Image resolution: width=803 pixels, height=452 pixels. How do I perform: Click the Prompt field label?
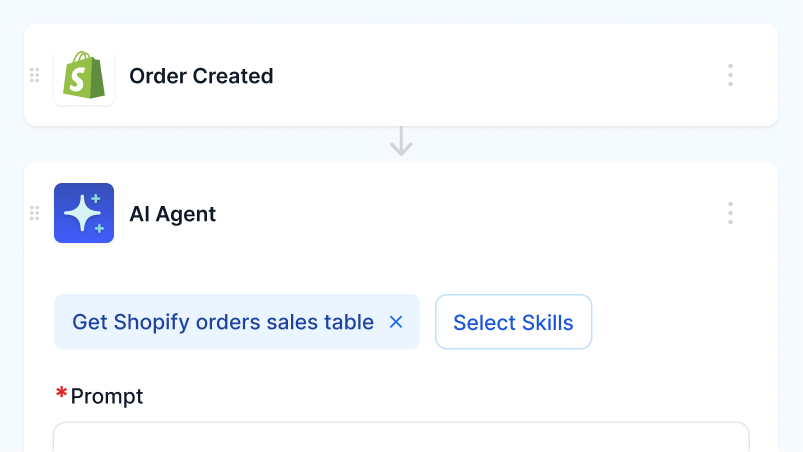[107, 396]
